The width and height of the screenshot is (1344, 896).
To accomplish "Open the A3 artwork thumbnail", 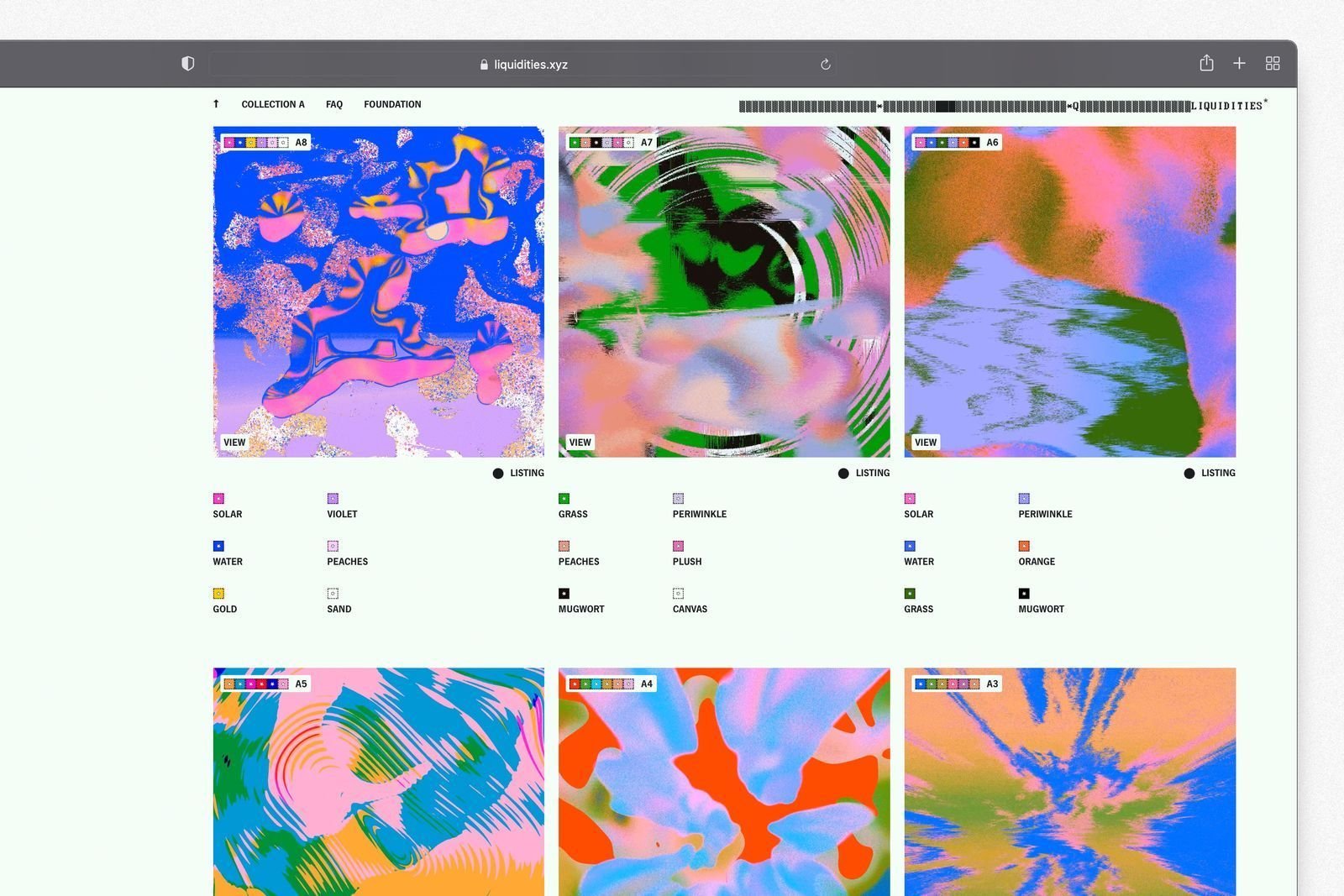I will (1070, 782).
